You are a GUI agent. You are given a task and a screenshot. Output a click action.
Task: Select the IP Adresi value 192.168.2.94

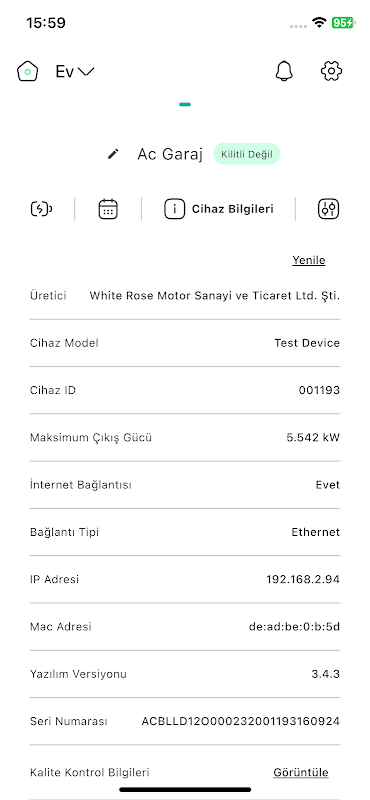[x=303, y=580]
